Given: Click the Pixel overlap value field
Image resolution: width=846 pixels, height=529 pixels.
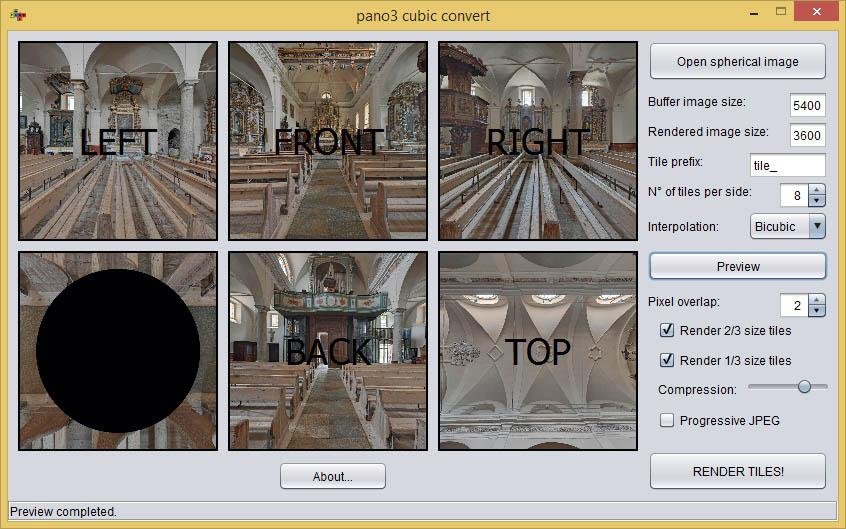Looking at the screenshot, I should [x=794, y=306].
